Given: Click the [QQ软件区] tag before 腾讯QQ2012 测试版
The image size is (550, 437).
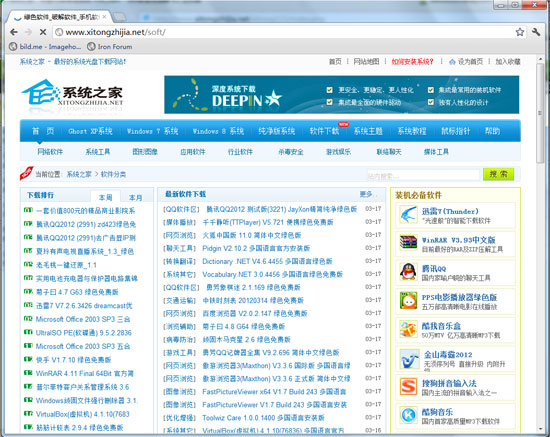Looking at the screenshot, I should (x=181, y=209).
